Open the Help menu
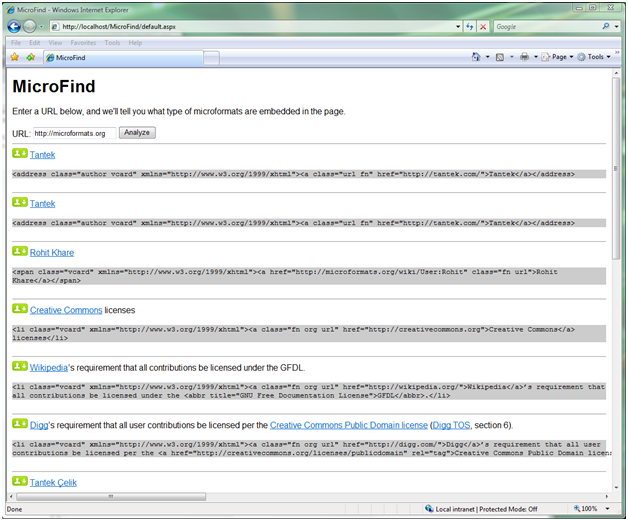Screen dimensions: 628x521 [135, 42]
